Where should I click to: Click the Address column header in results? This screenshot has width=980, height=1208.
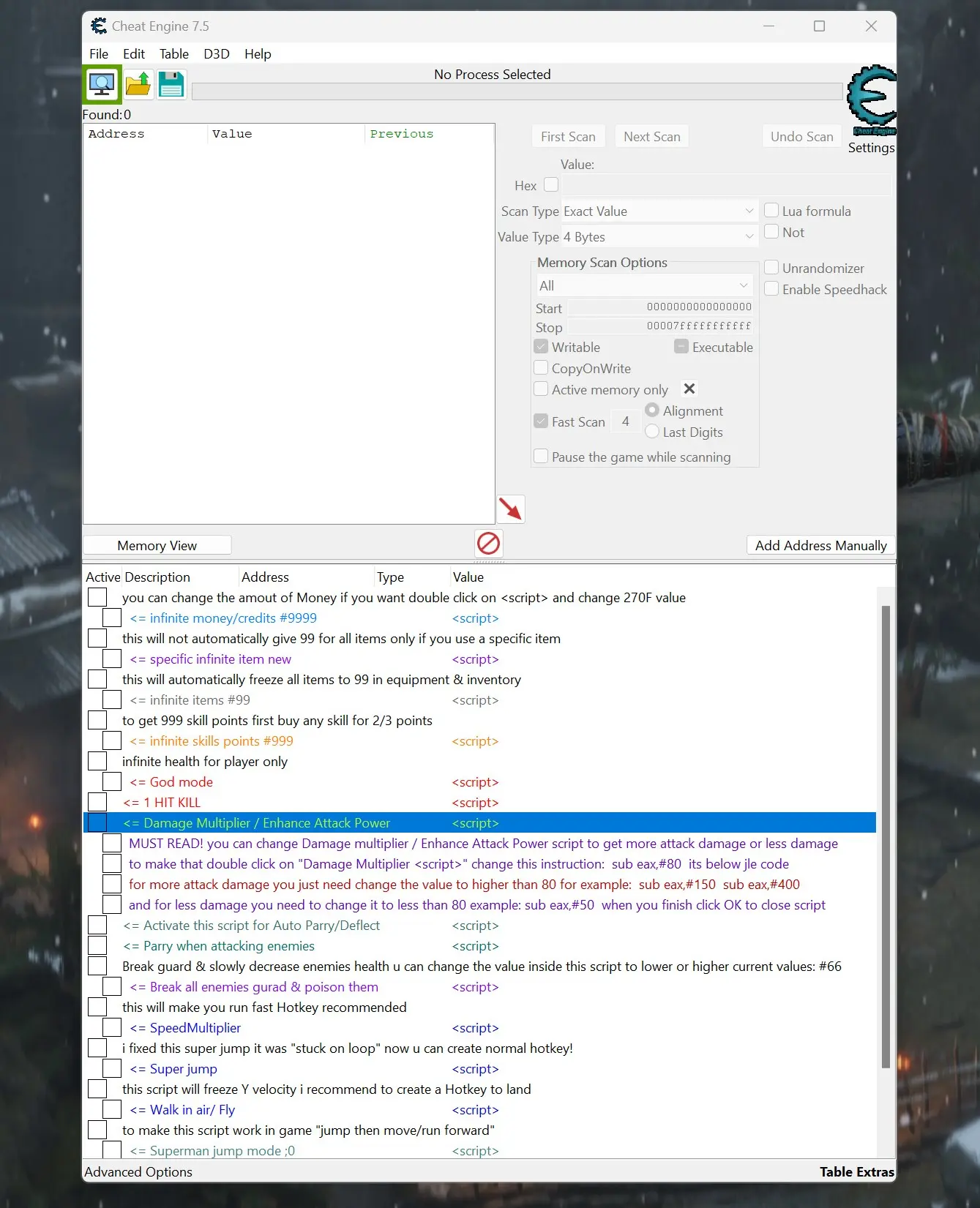click(116, 134)
